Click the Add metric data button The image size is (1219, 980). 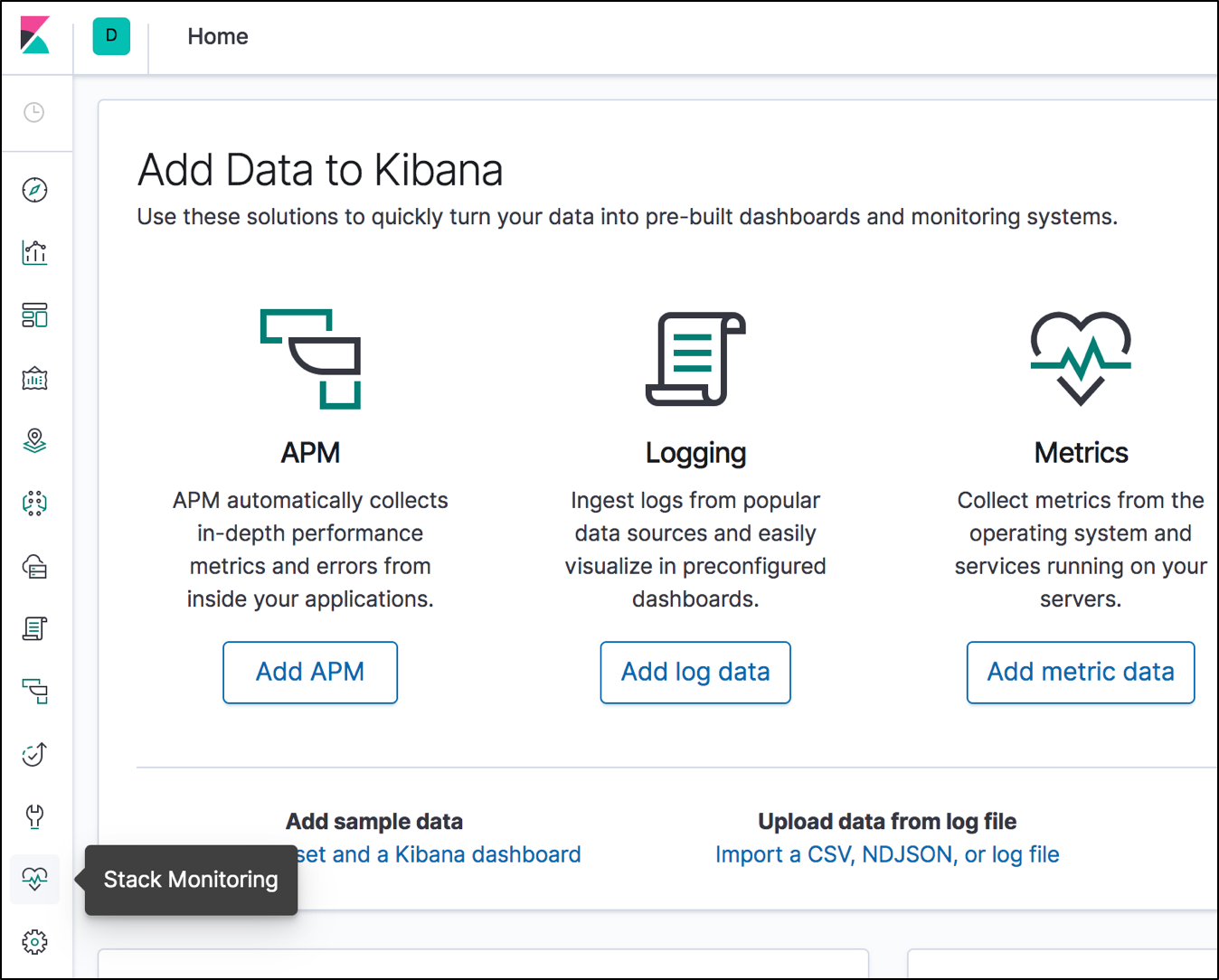click(x=1080, y=672)
